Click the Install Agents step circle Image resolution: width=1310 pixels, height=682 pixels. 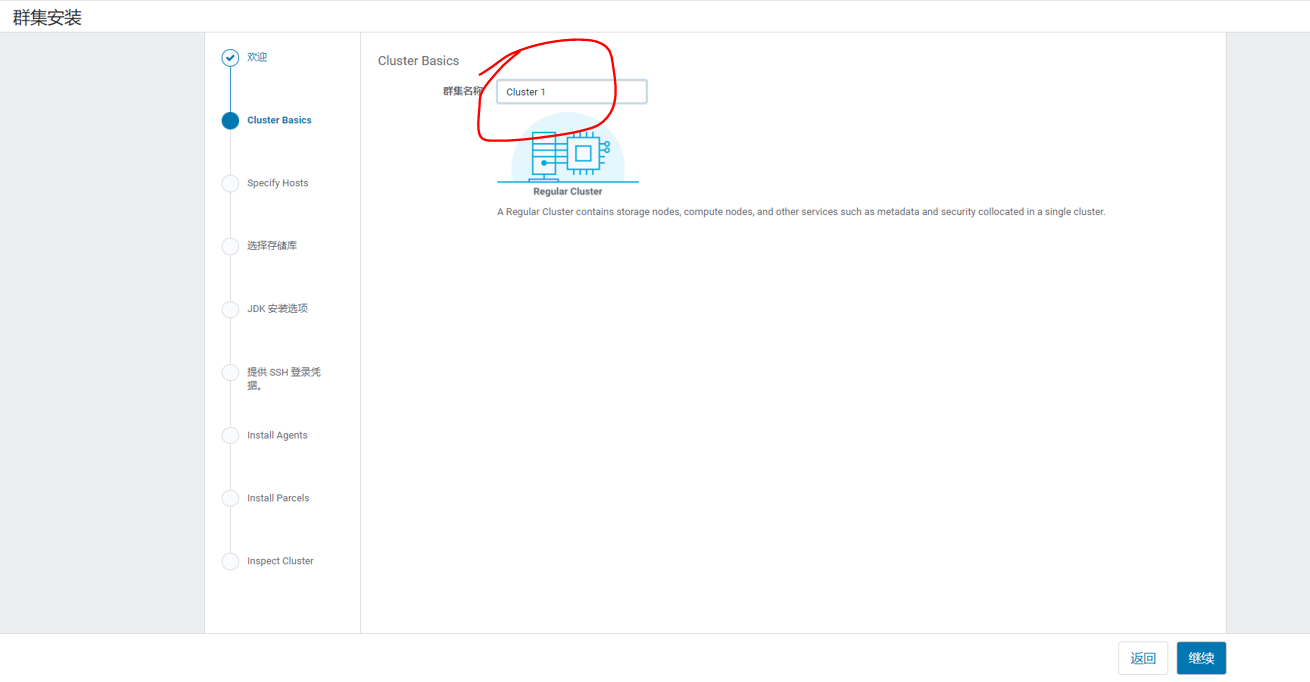230,435
